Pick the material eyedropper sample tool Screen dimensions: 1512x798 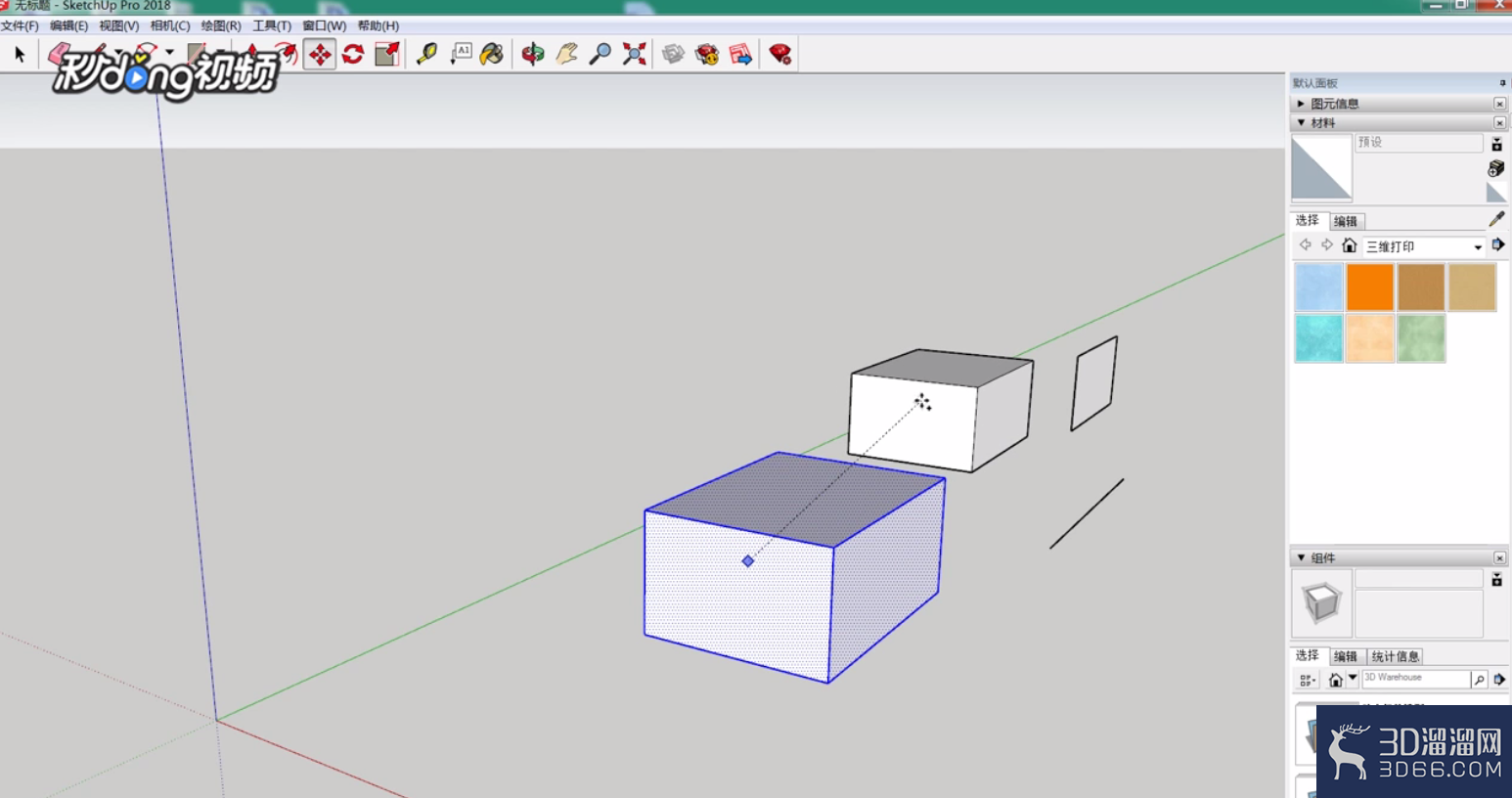coord(1496,219)
